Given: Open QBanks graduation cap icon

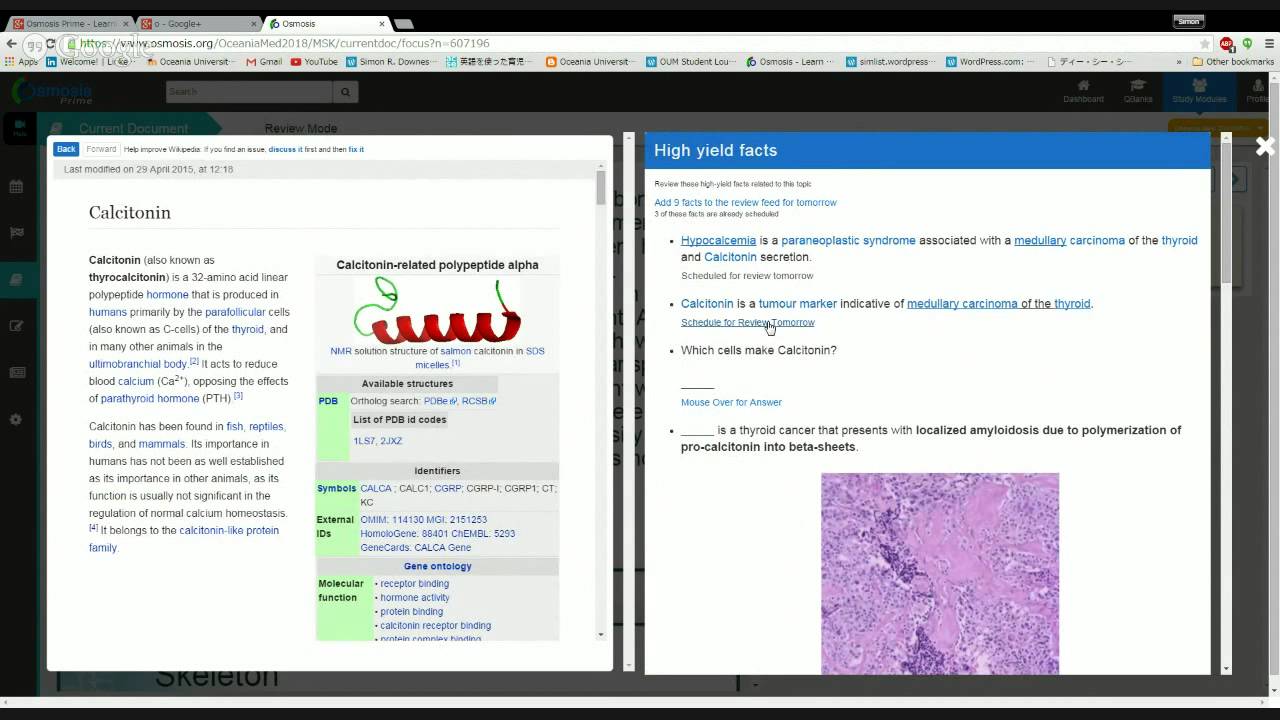Looking at the screenshot, I should [1138, 91].
